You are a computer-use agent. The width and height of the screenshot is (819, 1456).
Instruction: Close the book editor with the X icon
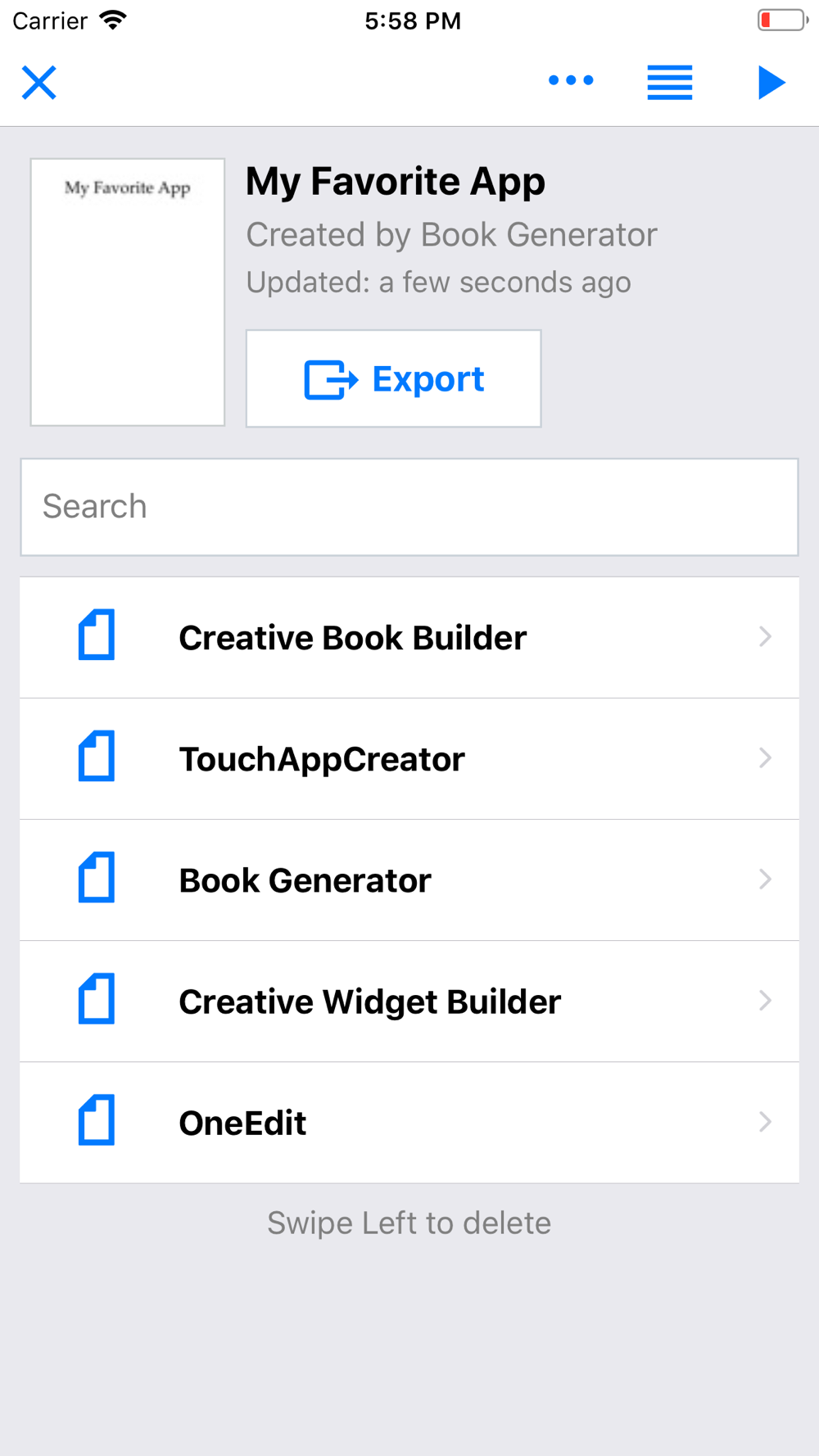coord(38,82)
